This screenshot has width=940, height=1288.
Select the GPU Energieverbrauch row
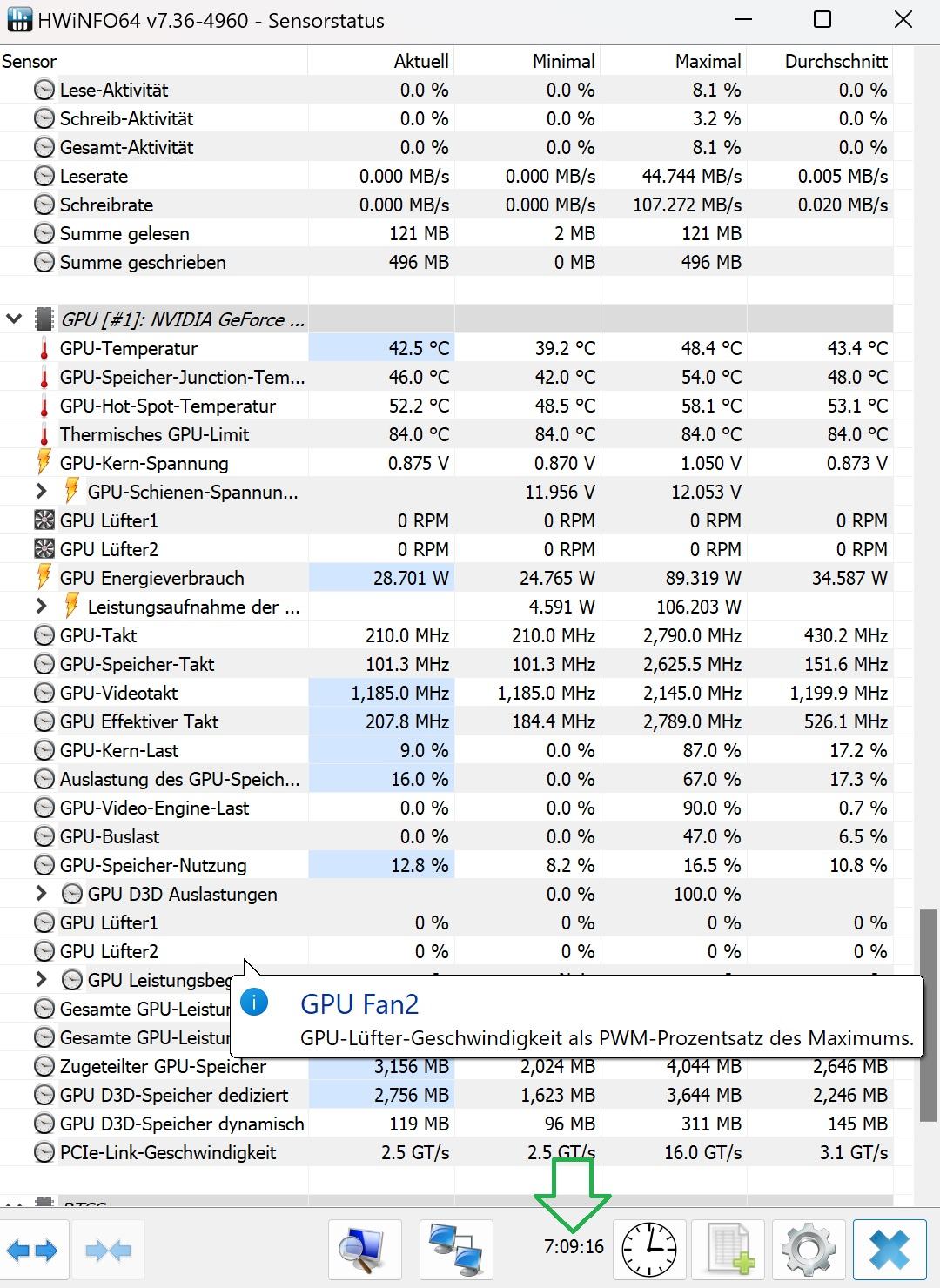pos(151,578)
